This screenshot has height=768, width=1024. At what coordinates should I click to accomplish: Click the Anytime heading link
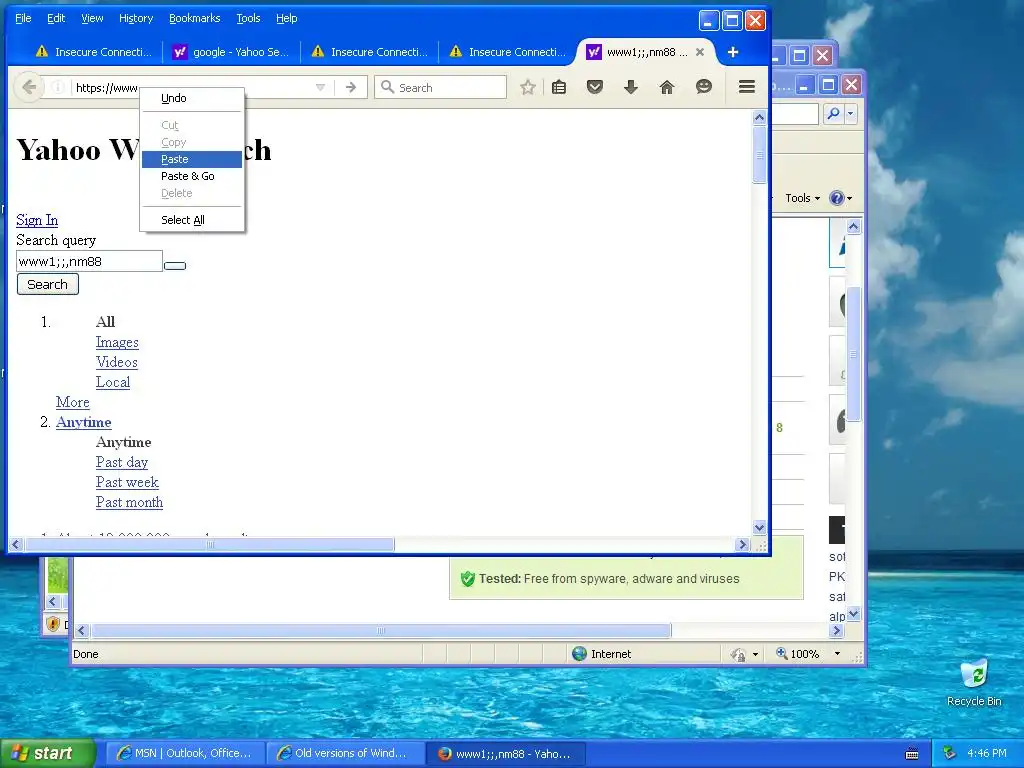click(84, 422)
